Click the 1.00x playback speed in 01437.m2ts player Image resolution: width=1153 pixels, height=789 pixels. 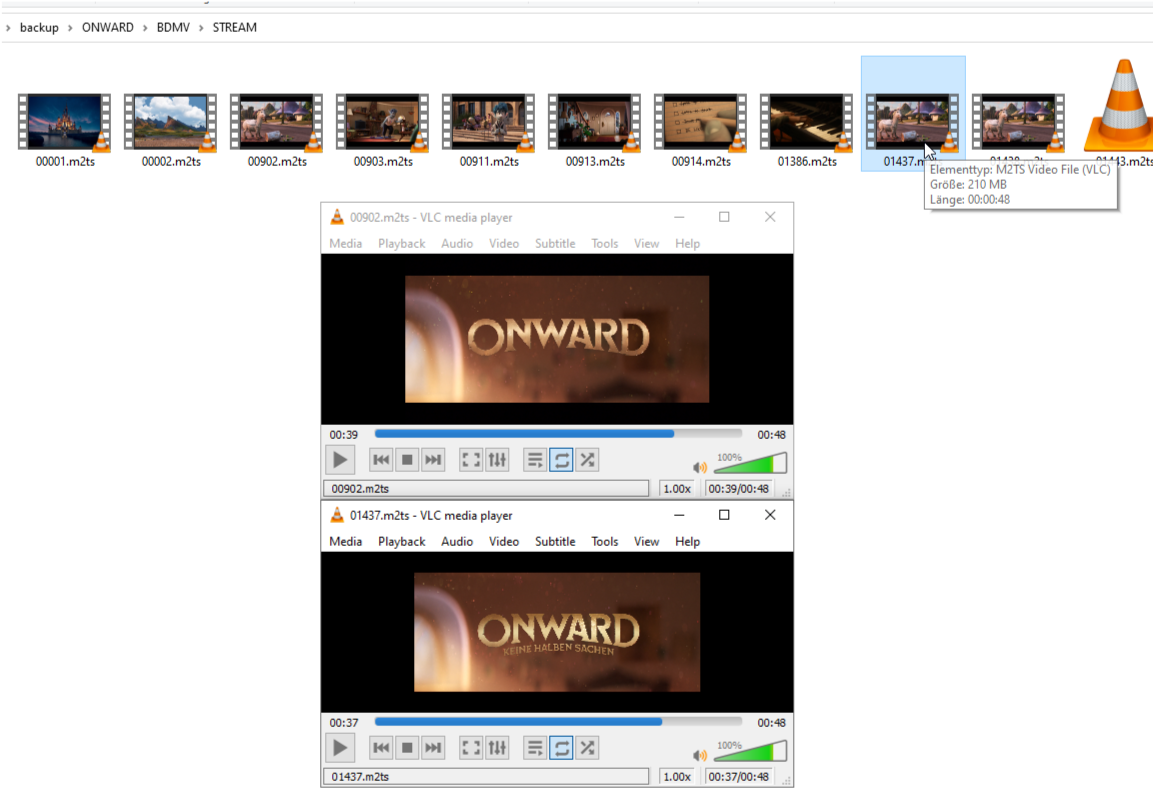tap(677, 776)
